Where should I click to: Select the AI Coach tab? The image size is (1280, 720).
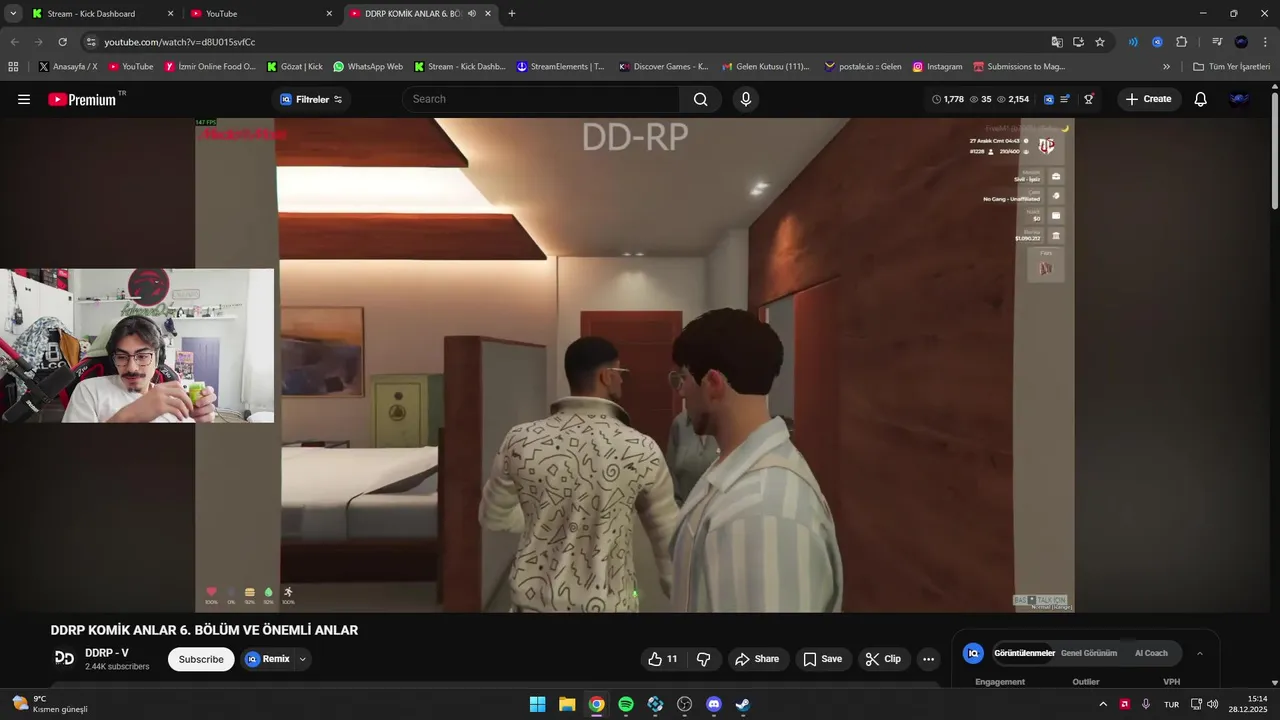1151,653
